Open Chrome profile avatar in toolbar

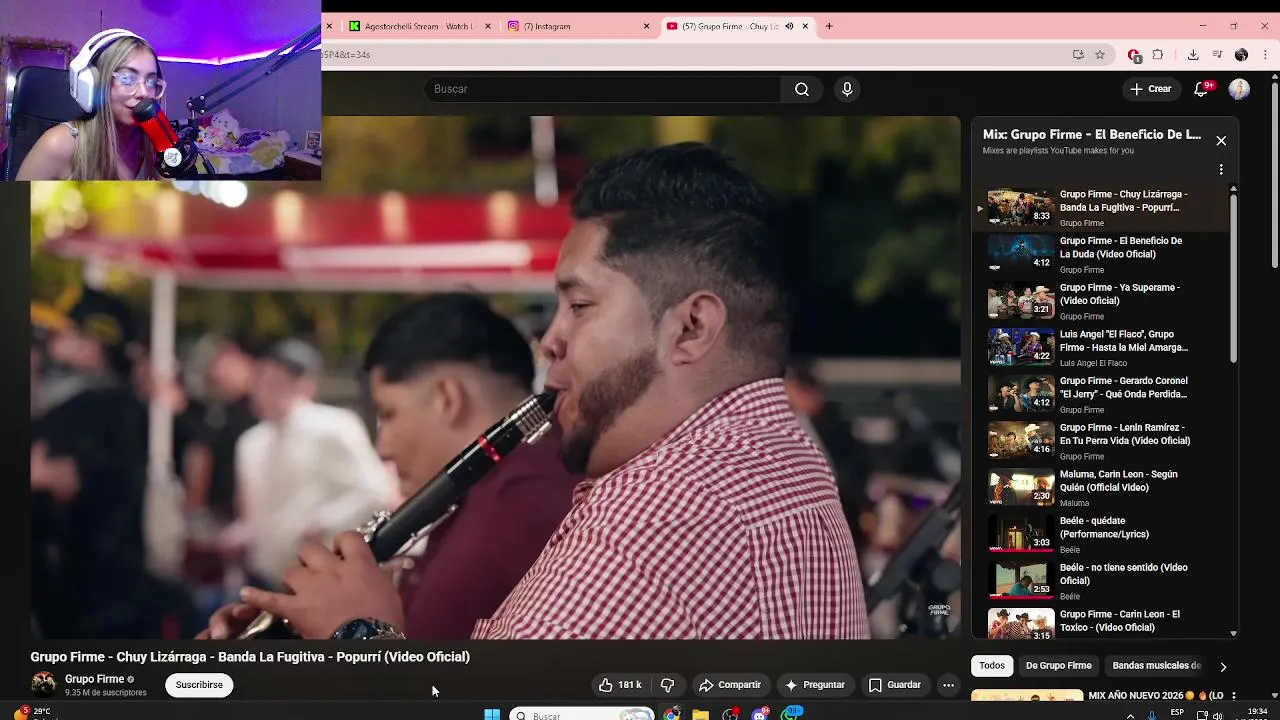[1241, 55]
